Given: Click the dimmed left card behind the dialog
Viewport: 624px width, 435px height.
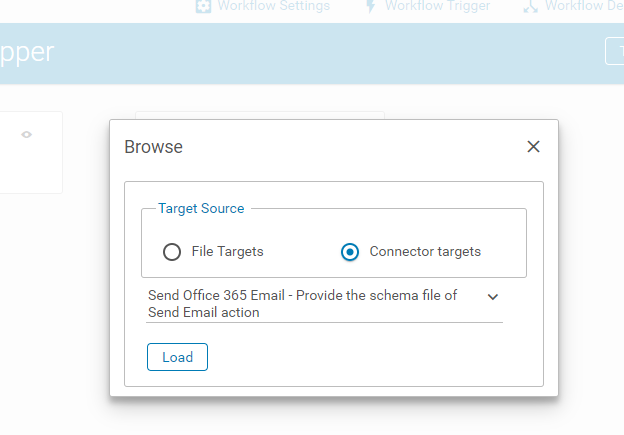Looking at the screenshot, I should point(31,153).
